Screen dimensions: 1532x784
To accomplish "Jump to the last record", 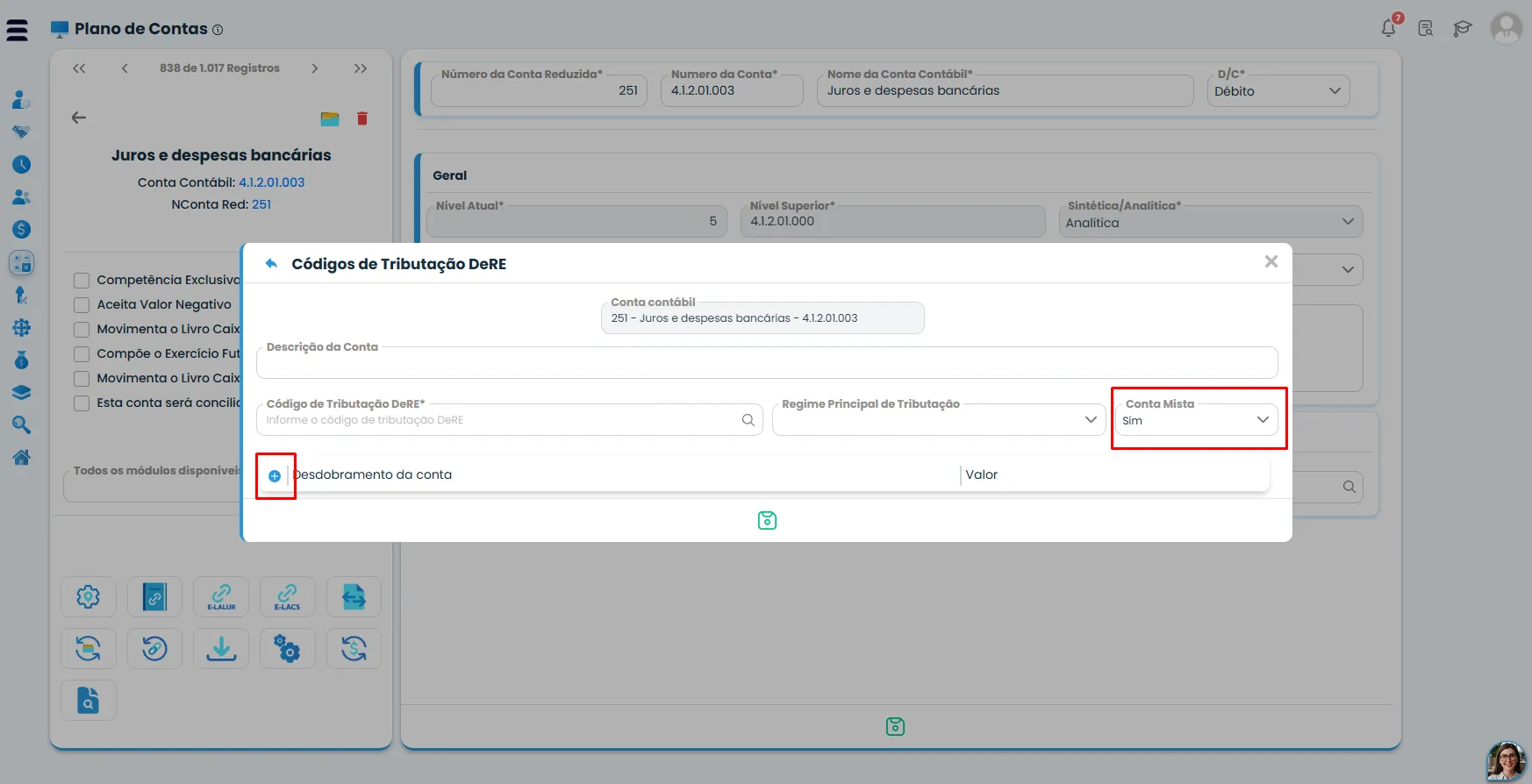I will [361, 68].
